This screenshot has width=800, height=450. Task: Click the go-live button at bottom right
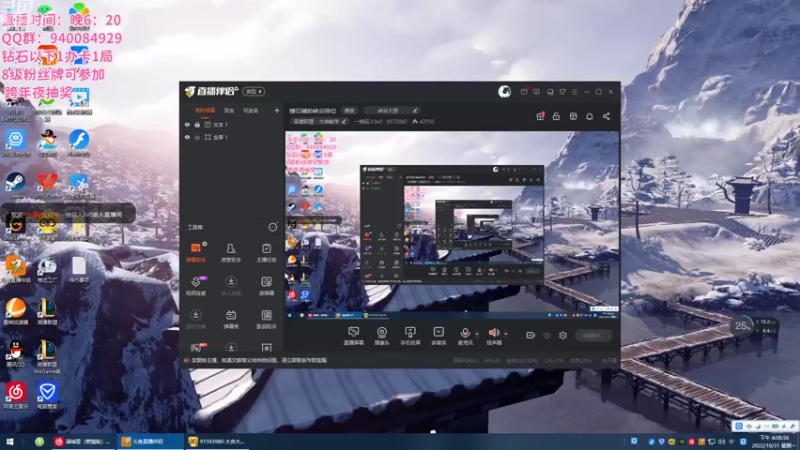tap(593, 335)
